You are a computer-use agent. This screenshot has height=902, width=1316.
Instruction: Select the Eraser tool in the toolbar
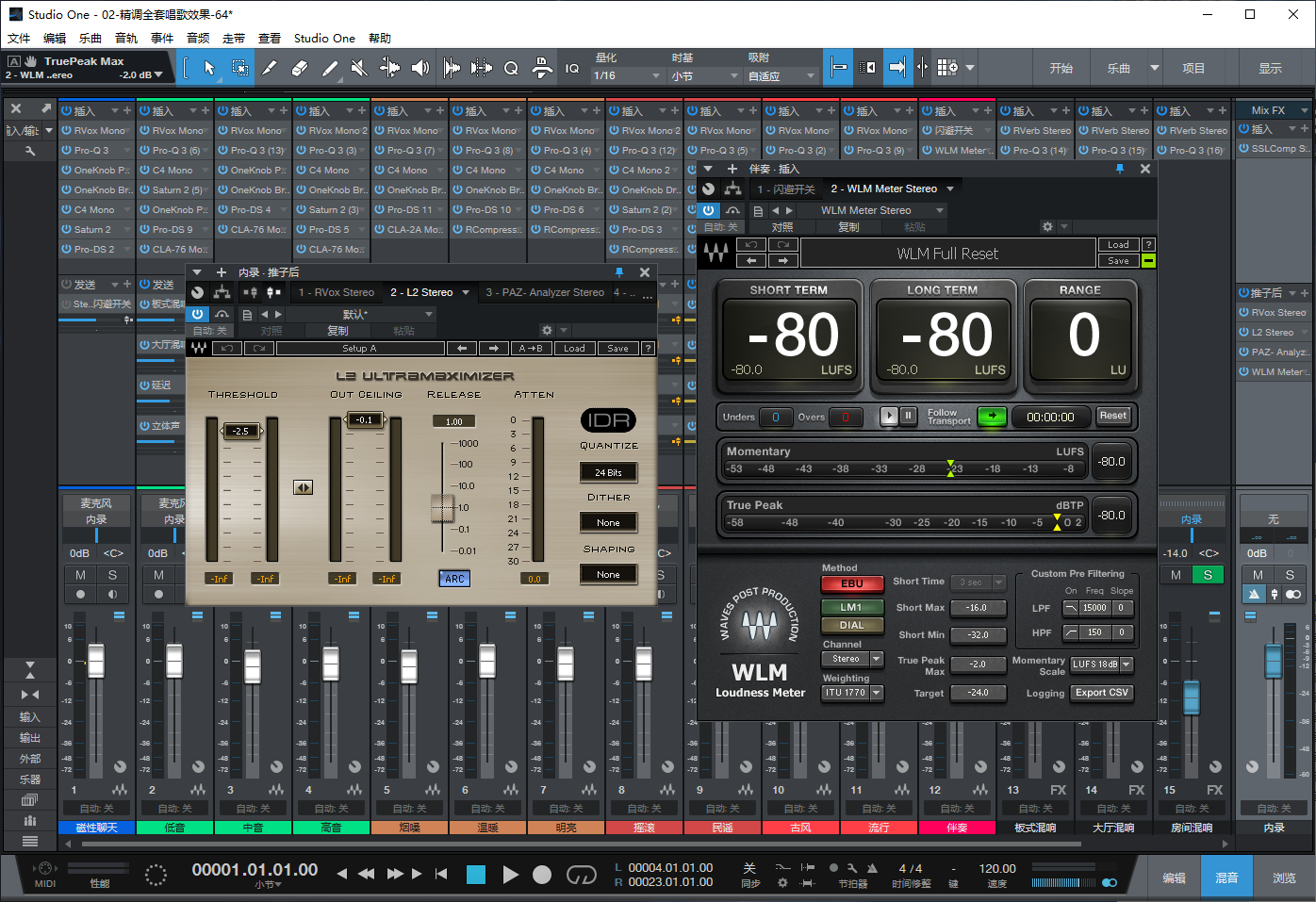point(300,68)
